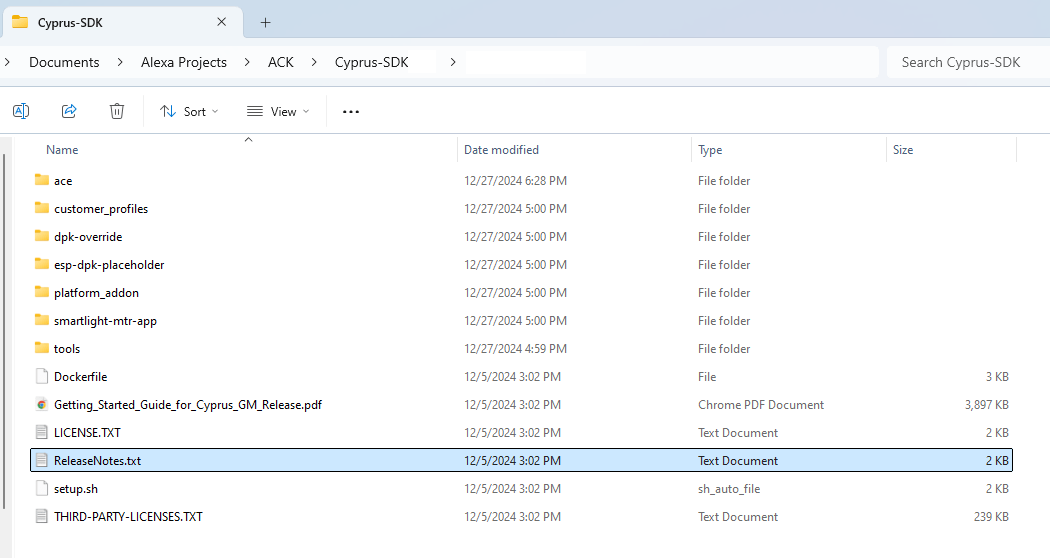Select the THIRD-PARTY-LICENSES.TXT file name

click(128, 516)
